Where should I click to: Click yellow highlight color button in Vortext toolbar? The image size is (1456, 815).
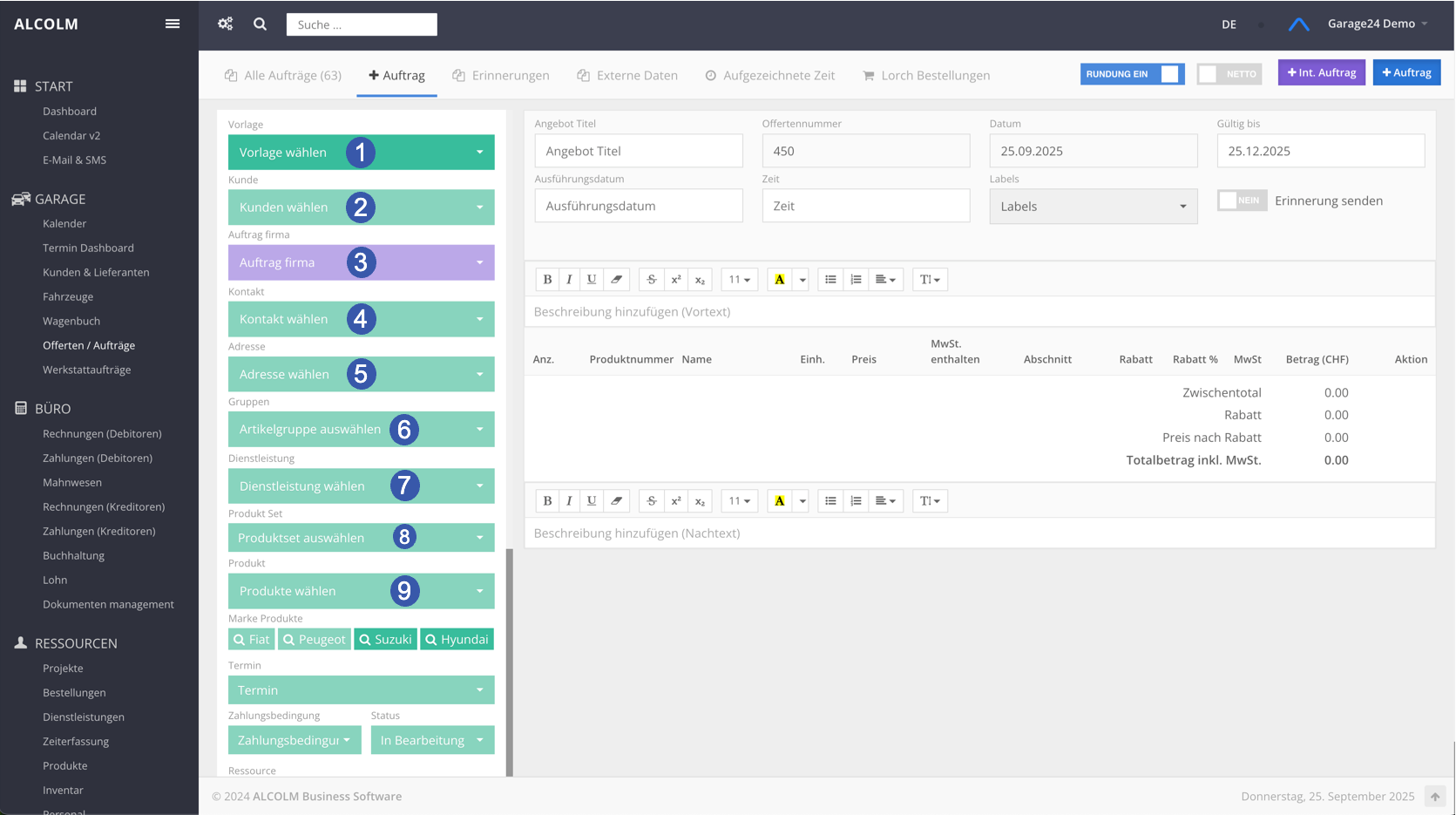click(780, 280)
